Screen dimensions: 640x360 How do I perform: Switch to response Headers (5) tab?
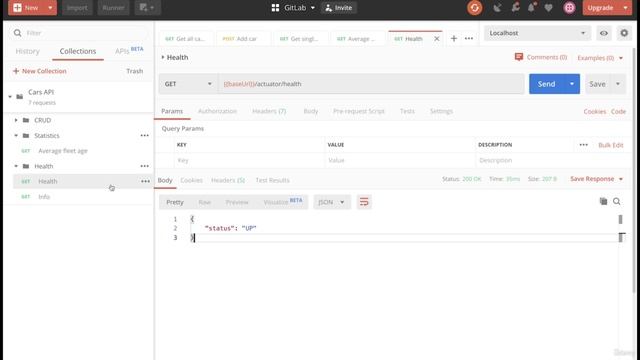(228, 180)
